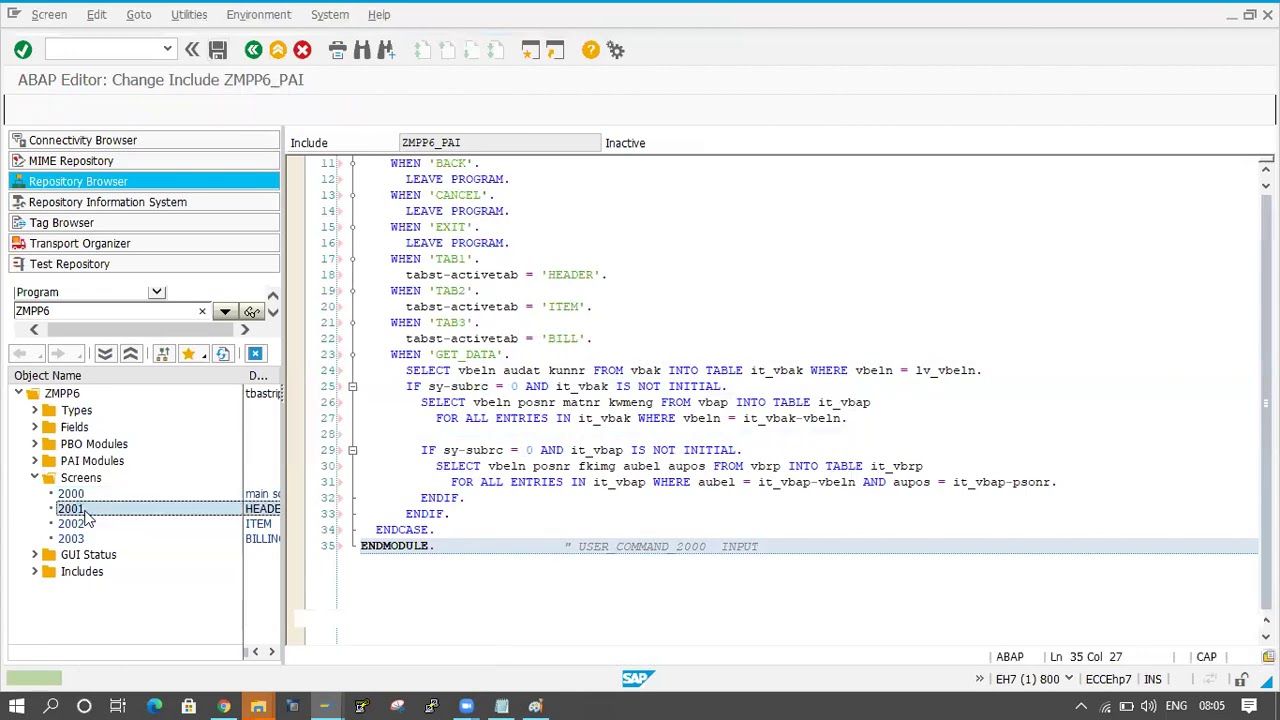Expand the Types folder
Screen dimensions: 1280x720
point(35,410)
